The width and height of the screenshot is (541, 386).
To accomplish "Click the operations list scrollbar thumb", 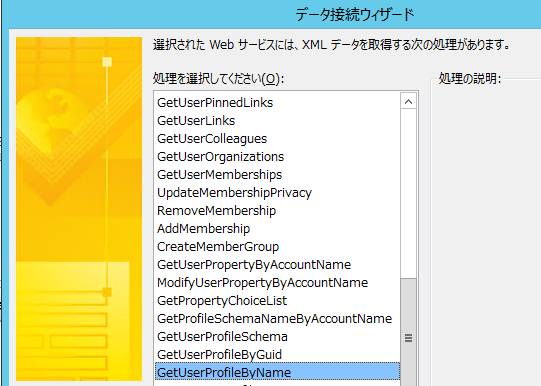I will 408,332.
